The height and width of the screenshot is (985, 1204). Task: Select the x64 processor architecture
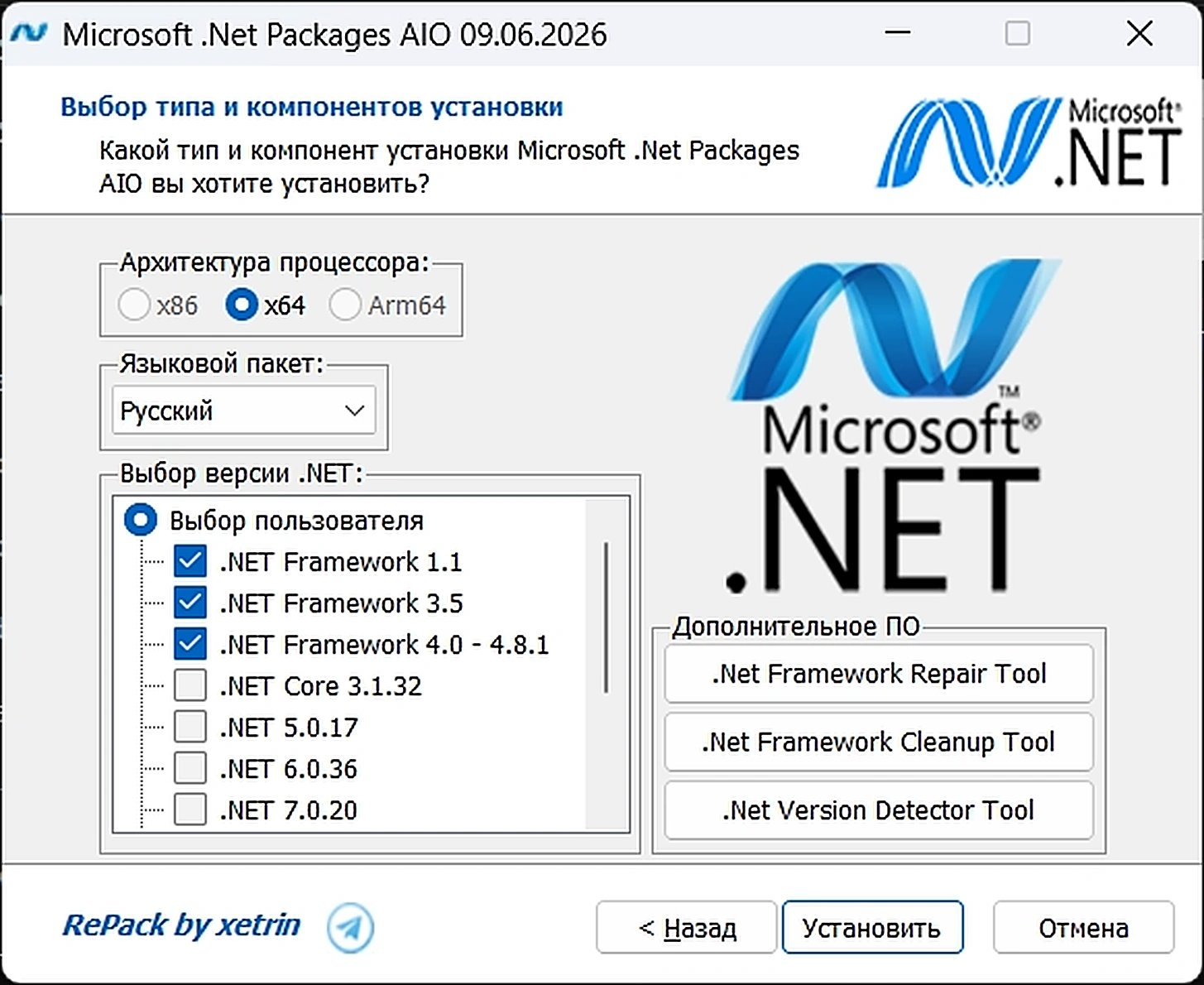click(242, 305)
